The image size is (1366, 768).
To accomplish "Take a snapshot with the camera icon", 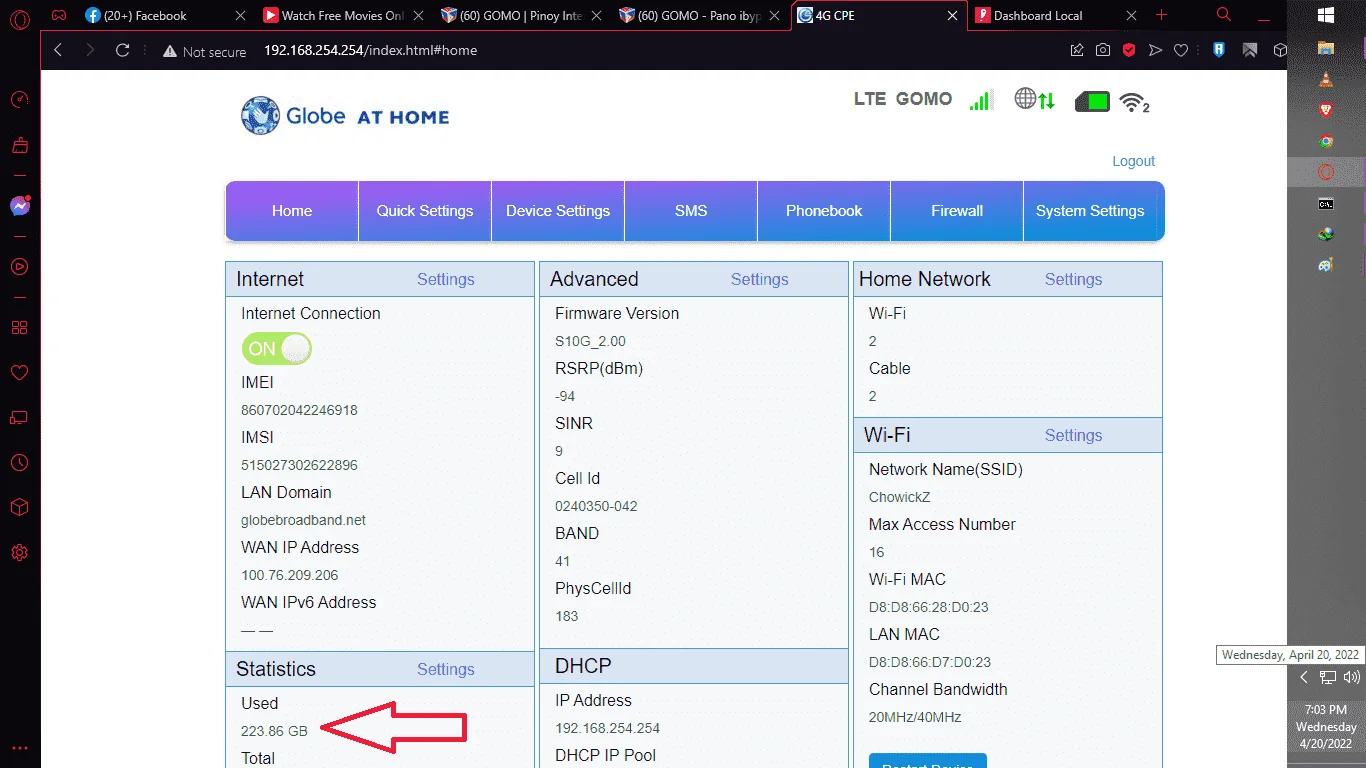I will [1103, 50].
